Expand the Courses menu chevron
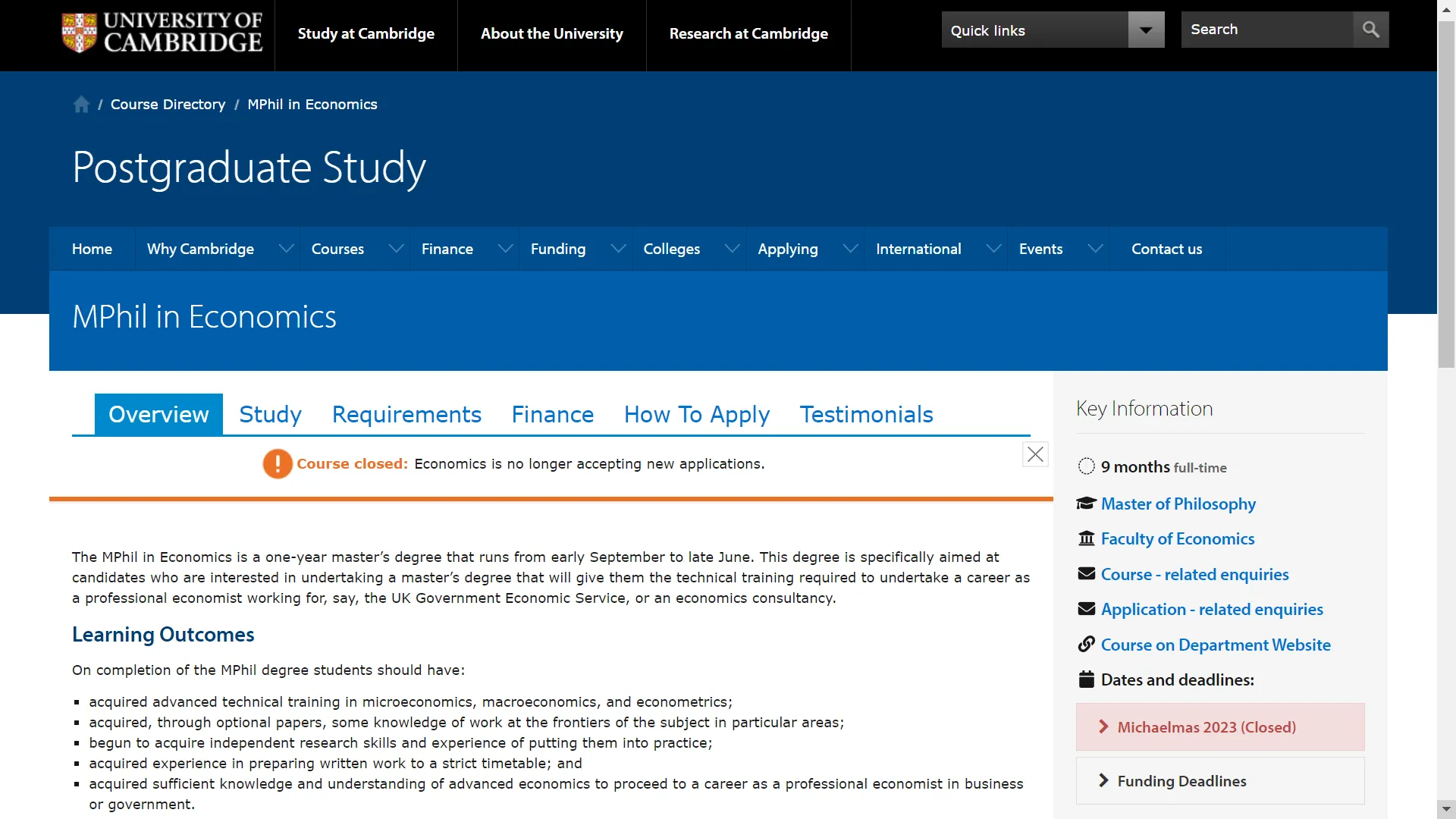This screenshot has width=1456, height=819. (396, 249)
